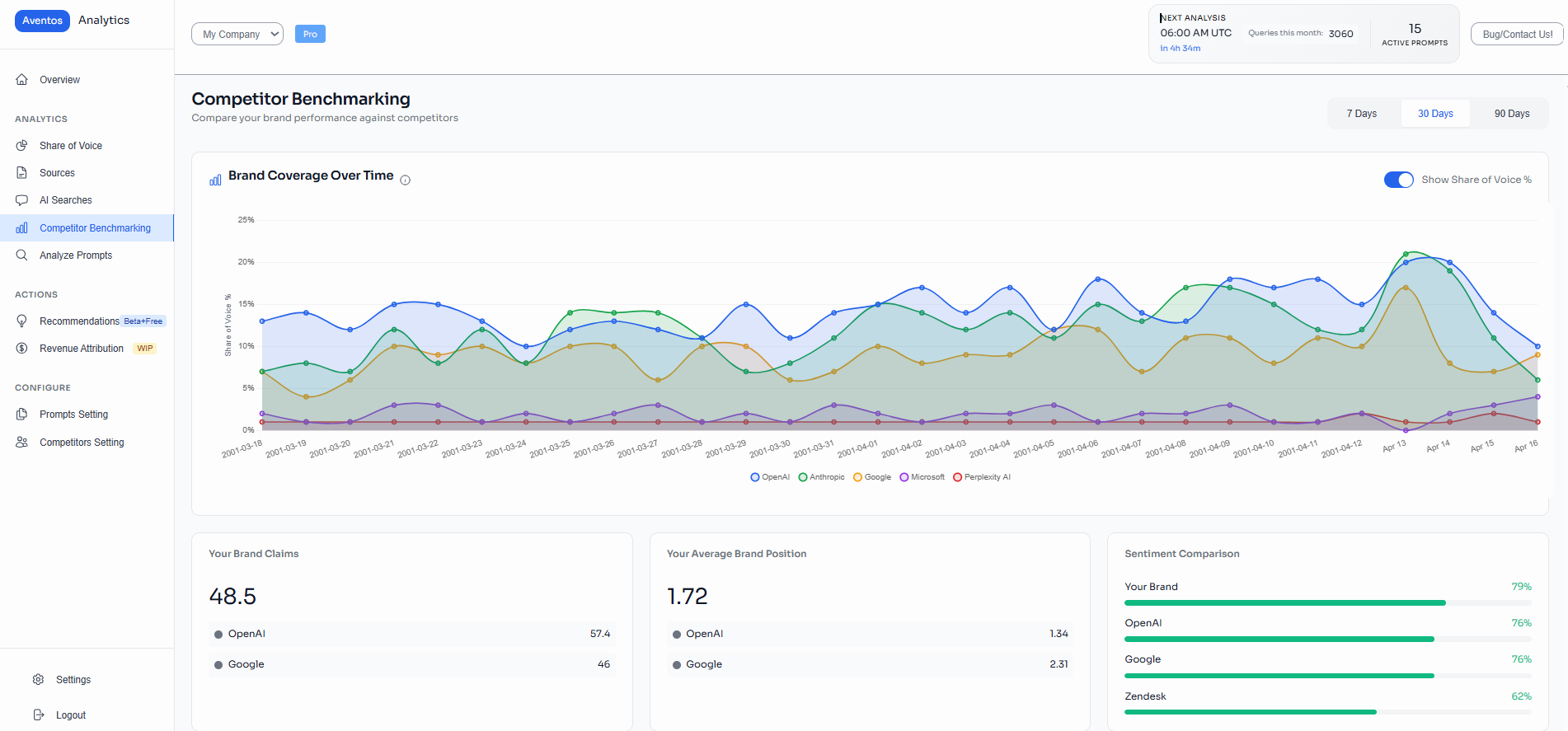Open the My Company dropdown
Image resolution: width=1568 pixels, height=731 pixels.
pos(237,34)
